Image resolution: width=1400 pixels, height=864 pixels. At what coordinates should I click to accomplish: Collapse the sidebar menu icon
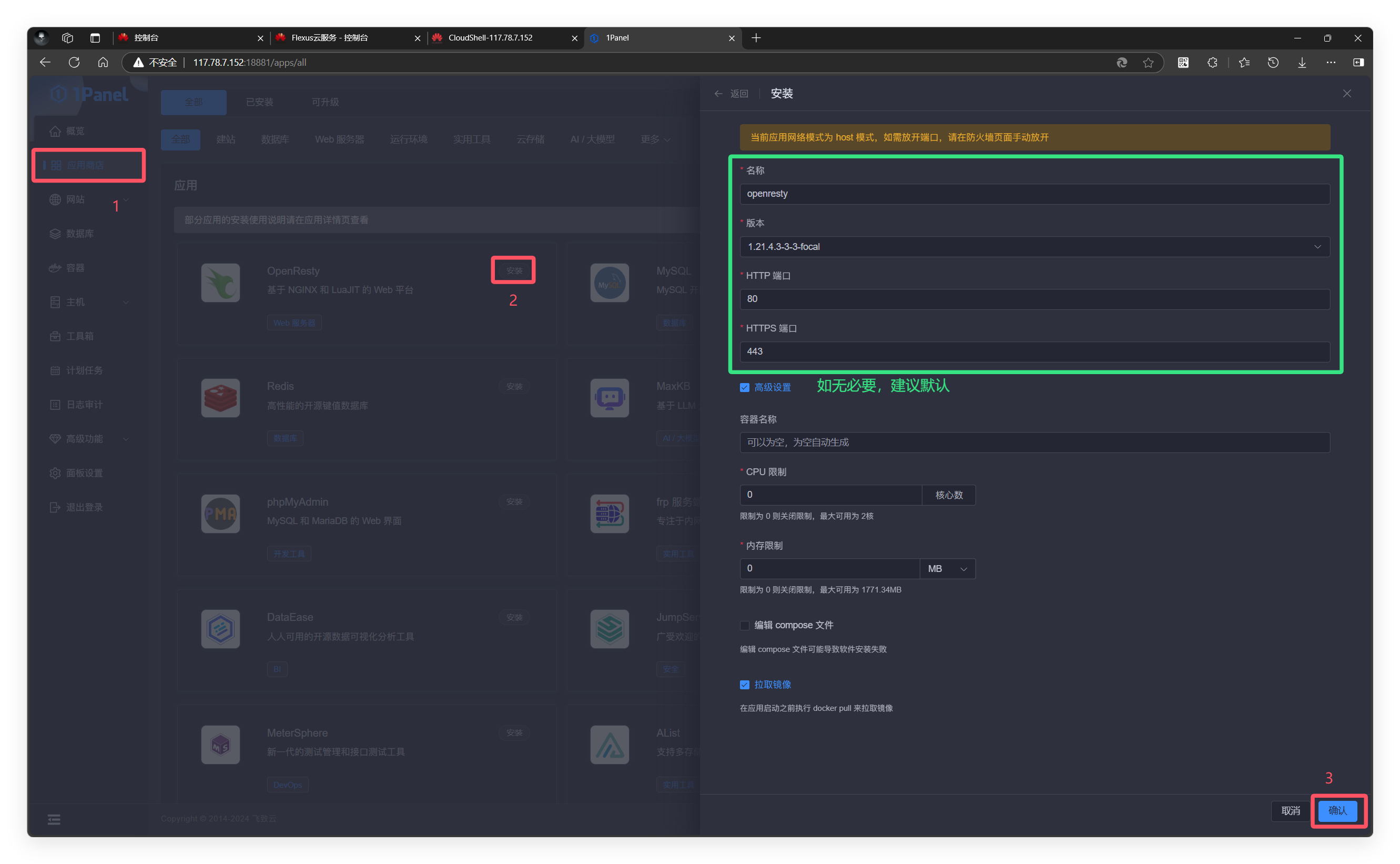(54, 819)
